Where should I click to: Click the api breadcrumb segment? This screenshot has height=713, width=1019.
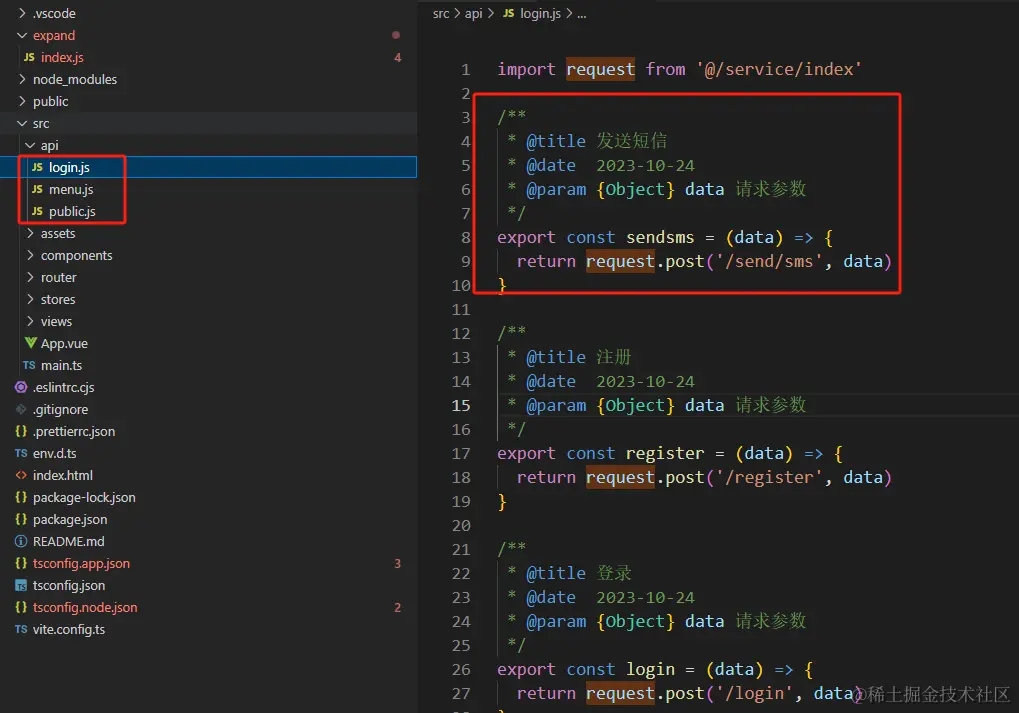(x=473, y=13)
